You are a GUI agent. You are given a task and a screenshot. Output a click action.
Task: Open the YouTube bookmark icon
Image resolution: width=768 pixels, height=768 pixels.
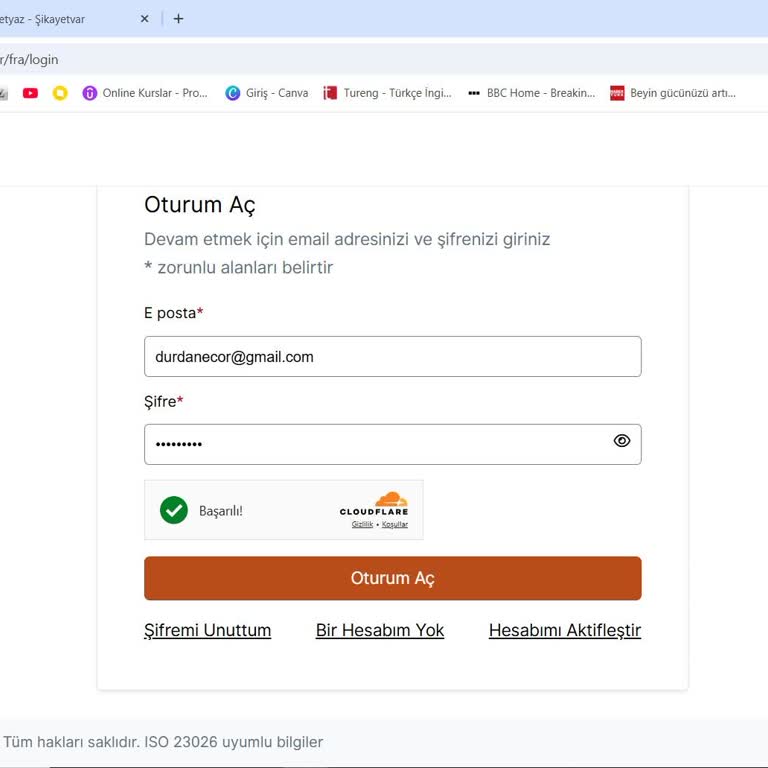(x=30, y=93)
